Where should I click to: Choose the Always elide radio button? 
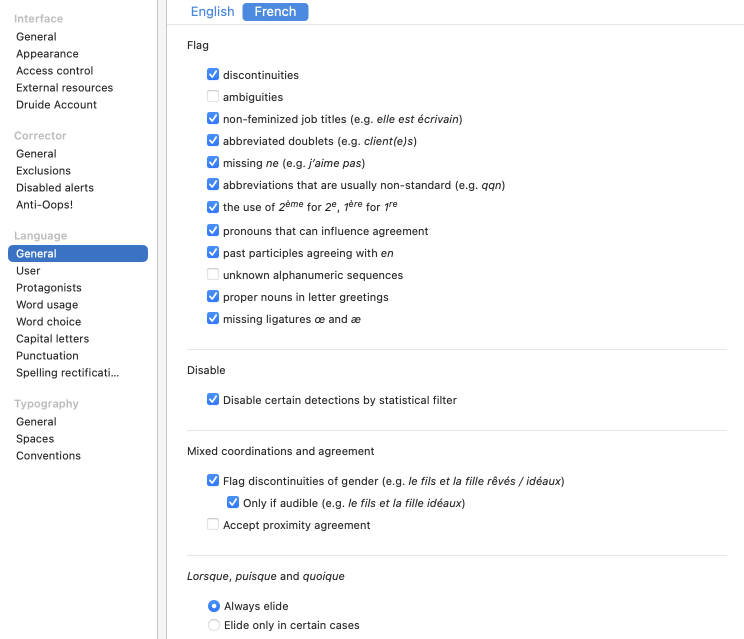(x=214, y=606)
